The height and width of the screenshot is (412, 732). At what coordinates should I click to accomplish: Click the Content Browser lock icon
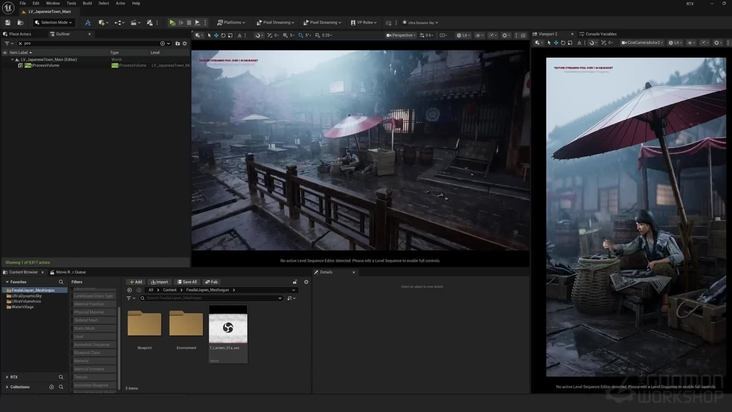pos(295,282)
